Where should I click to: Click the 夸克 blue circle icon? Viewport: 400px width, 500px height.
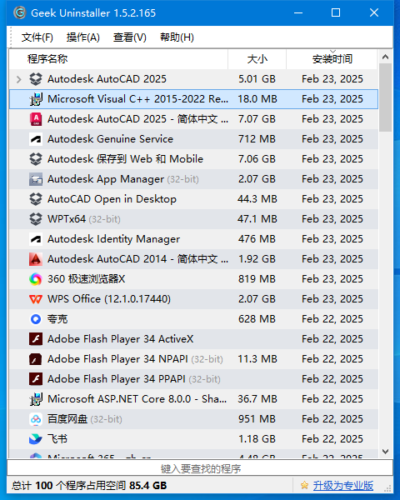pyautogui.click(x=36, y=319)
